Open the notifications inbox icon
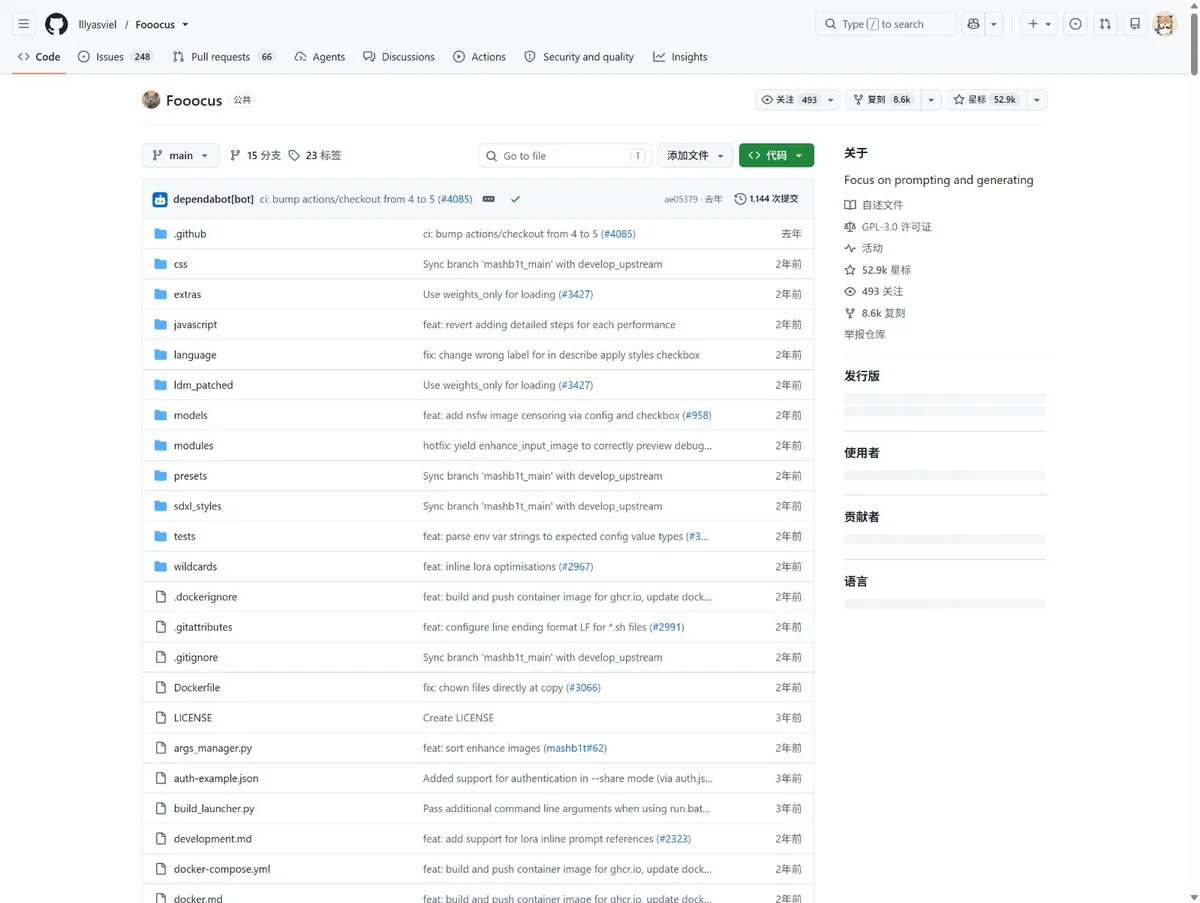The image size is (1200, 903). point(1135,24)
